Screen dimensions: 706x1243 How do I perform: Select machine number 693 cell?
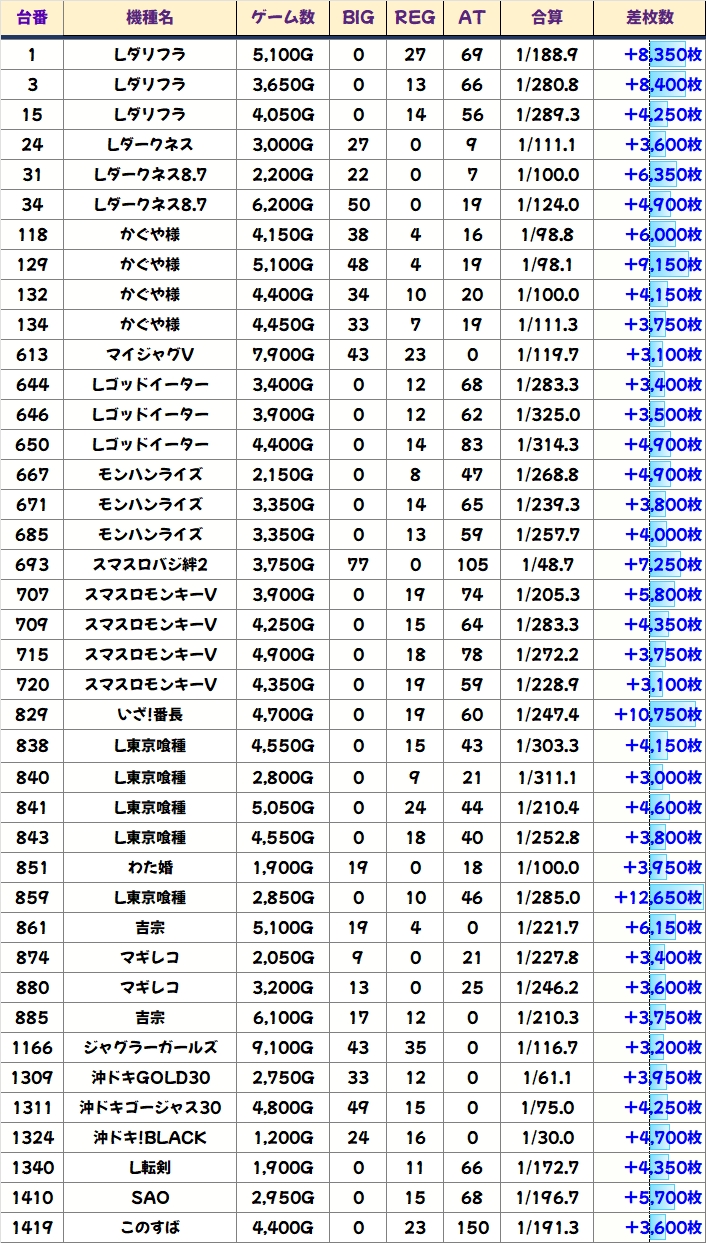coord(32,565)
